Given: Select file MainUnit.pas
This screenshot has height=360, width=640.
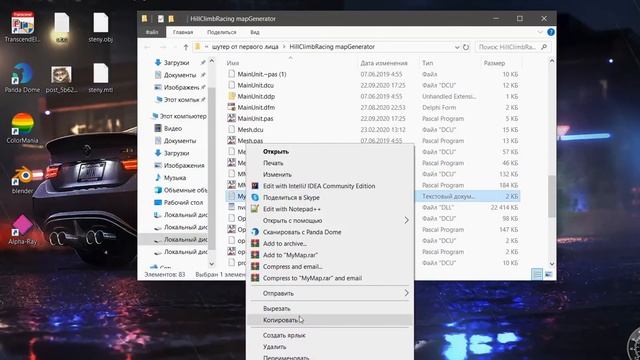Looking at the screenshot, I should pos(251,118).
